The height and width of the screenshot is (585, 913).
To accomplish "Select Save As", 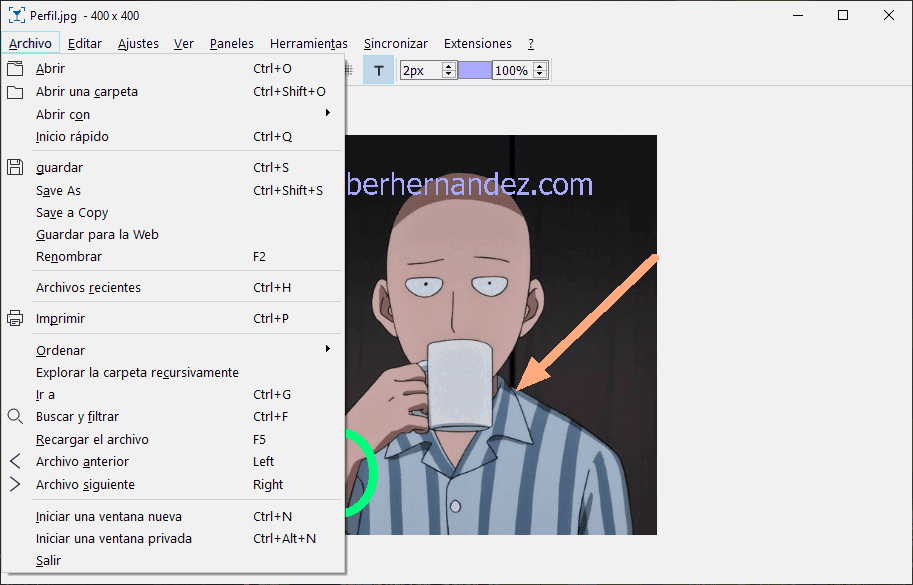I will point(173,190).
